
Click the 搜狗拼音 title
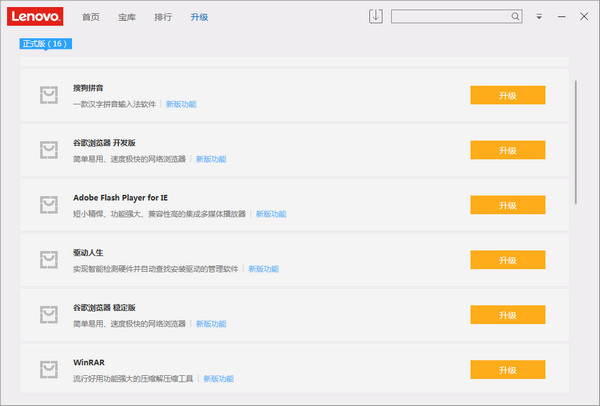point(88,88)
